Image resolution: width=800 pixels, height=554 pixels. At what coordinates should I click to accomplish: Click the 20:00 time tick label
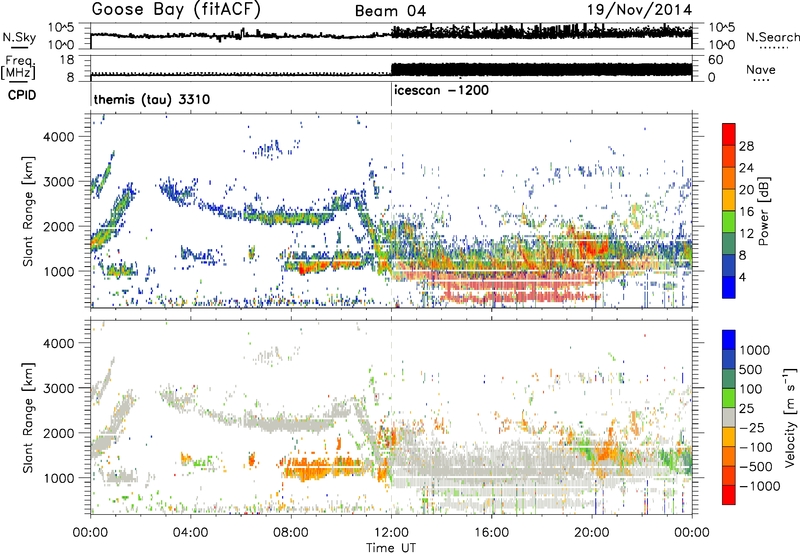click(x=592, y=533)
